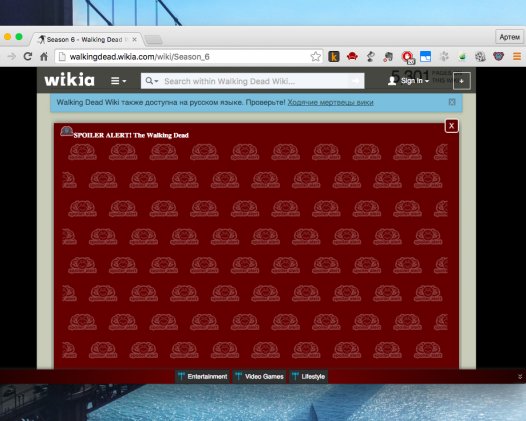
Task: Reload the page with the refresh icon
Action: tap(28, 56)
